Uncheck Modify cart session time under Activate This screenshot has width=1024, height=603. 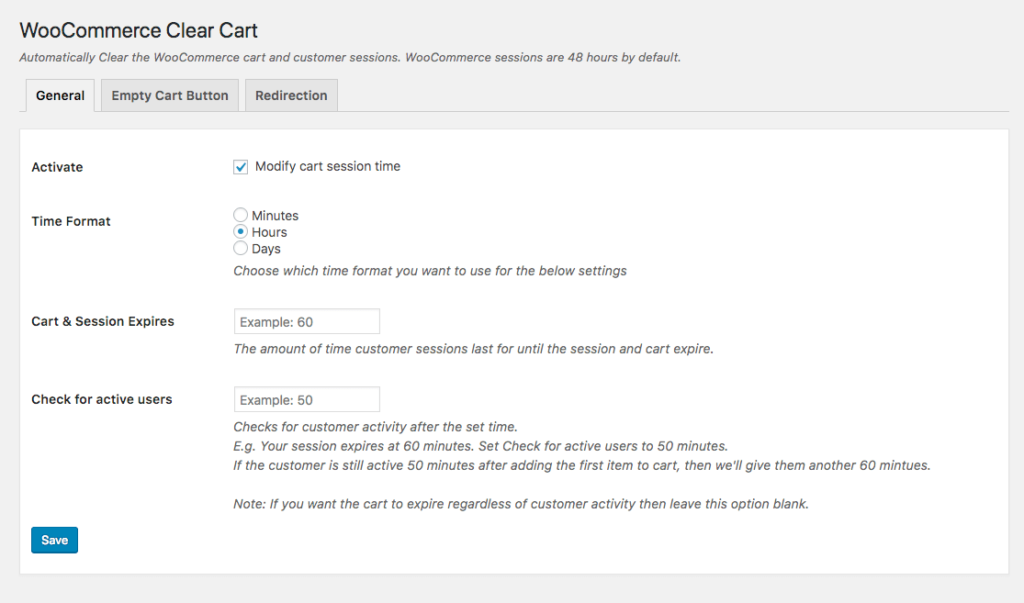pos(240,166)
